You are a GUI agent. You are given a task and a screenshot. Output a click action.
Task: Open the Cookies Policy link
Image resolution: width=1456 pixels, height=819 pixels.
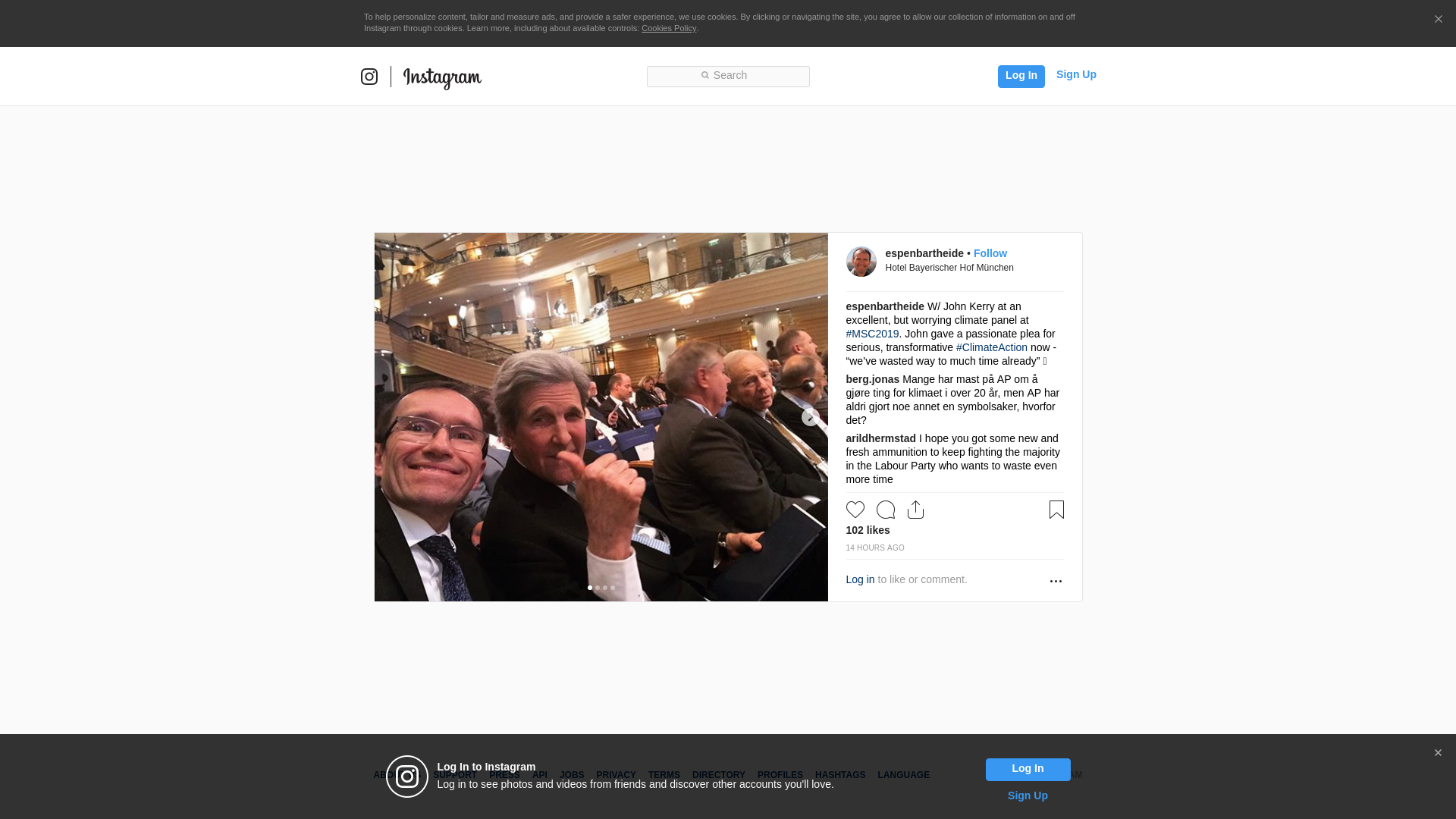pyautogui.click(x=669, y=28)
